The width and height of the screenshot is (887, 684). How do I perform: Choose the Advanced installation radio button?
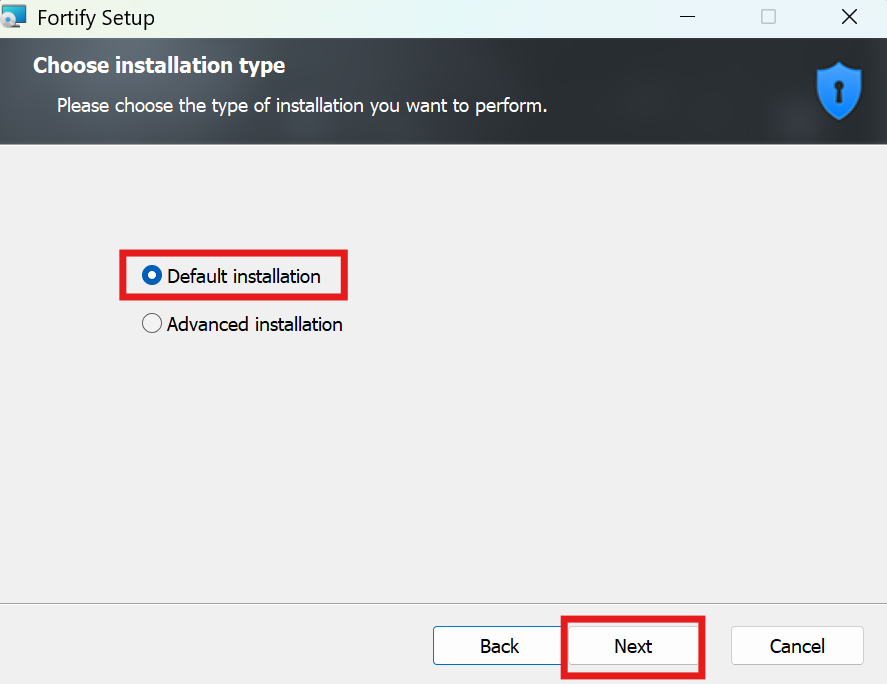[x=152, y=324]
